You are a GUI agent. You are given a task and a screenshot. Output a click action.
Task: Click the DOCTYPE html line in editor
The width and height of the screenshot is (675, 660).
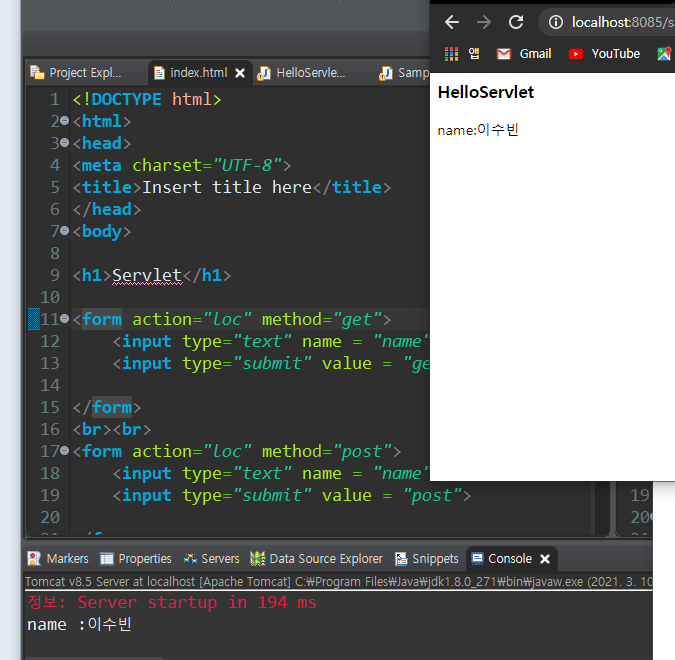pos(147,99)
